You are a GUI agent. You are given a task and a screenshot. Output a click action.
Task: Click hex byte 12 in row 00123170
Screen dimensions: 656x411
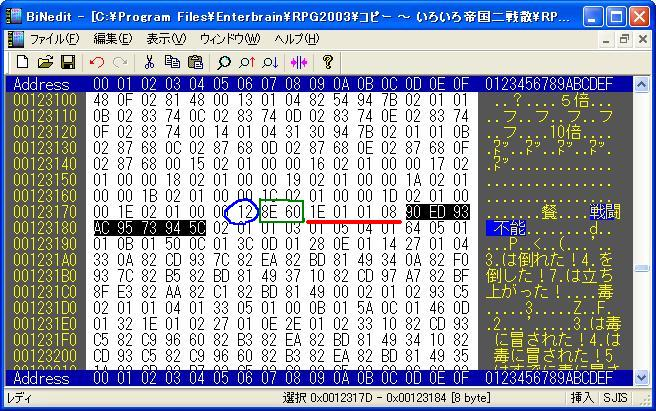click(245, 212)
